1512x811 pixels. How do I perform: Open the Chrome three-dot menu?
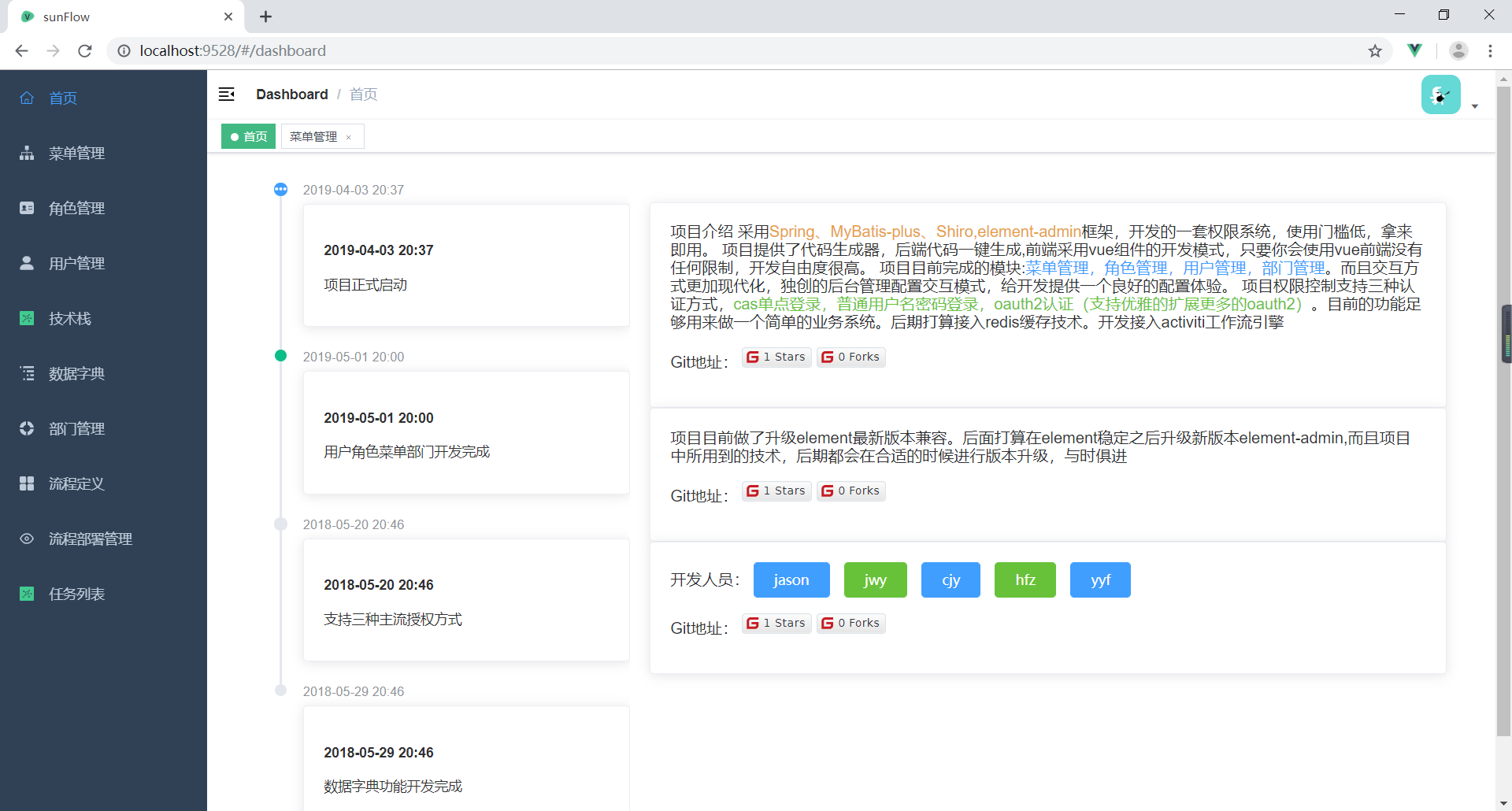[1490, 51]
